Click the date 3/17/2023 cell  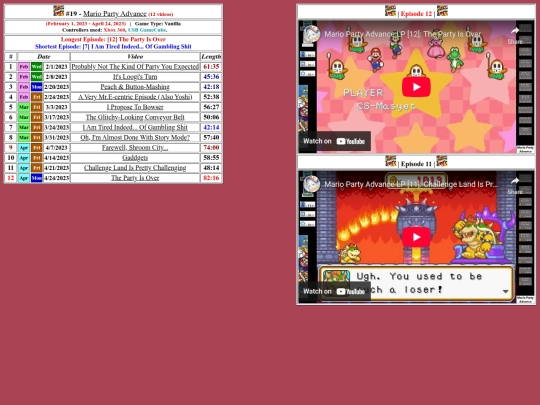point(56,117)
